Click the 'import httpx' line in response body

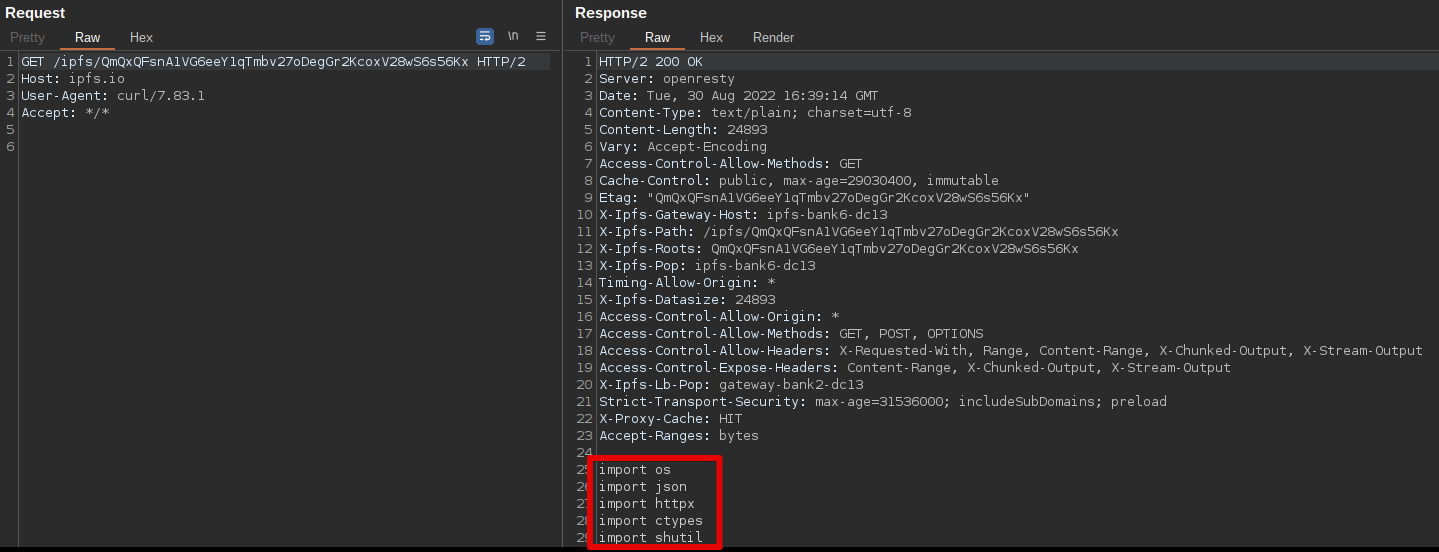pos(646,504)
